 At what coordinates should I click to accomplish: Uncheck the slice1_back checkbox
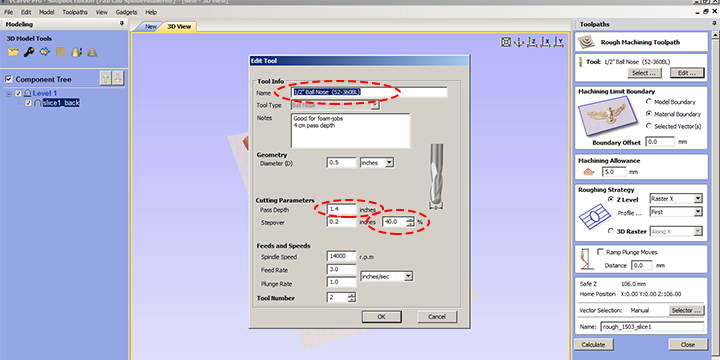(x=28, y=103)
